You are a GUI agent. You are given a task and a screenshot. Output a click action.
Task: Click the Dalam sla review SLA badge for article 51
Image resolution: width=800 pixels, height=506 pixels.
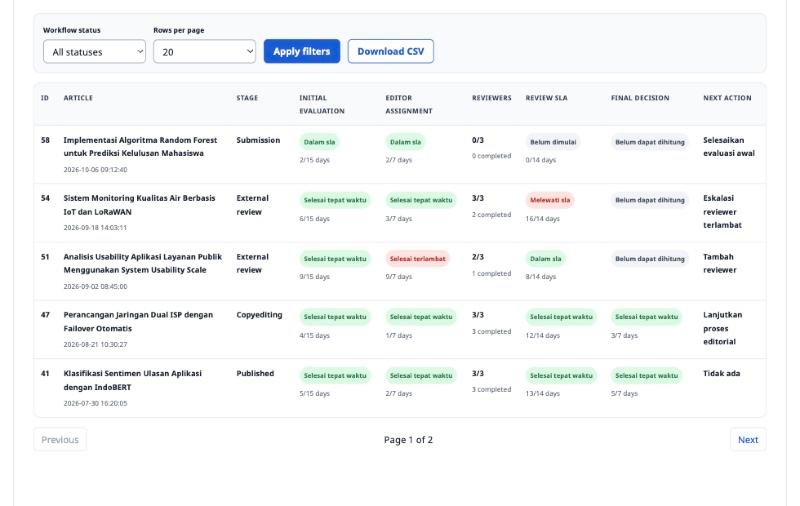point(545,259)
